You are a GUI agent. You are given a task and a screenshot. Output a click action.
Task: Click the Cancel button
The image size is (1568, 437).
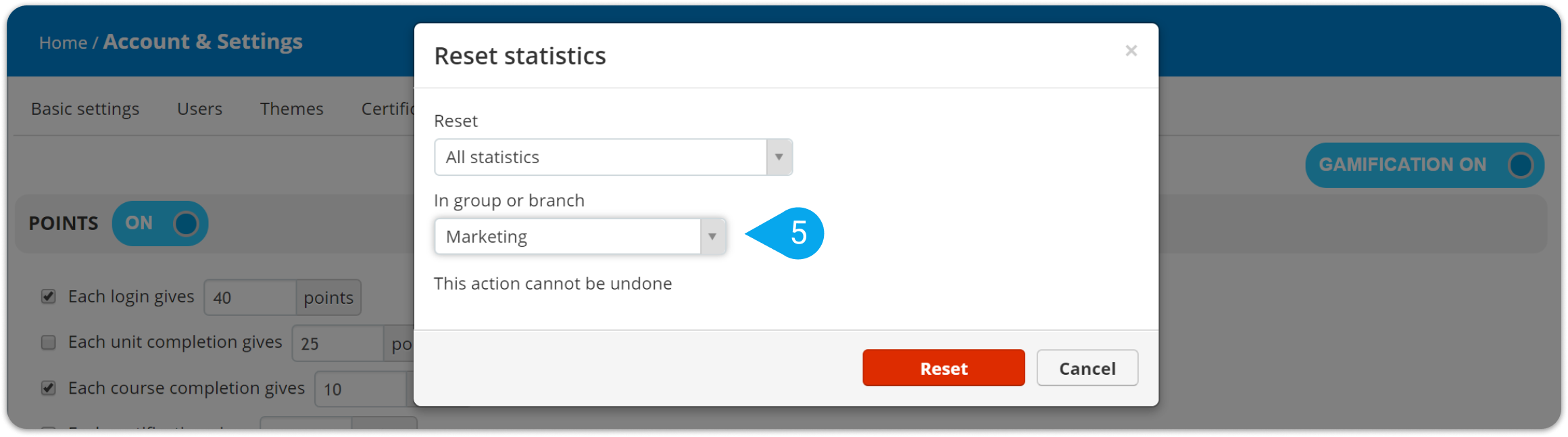coord(1087,368)
